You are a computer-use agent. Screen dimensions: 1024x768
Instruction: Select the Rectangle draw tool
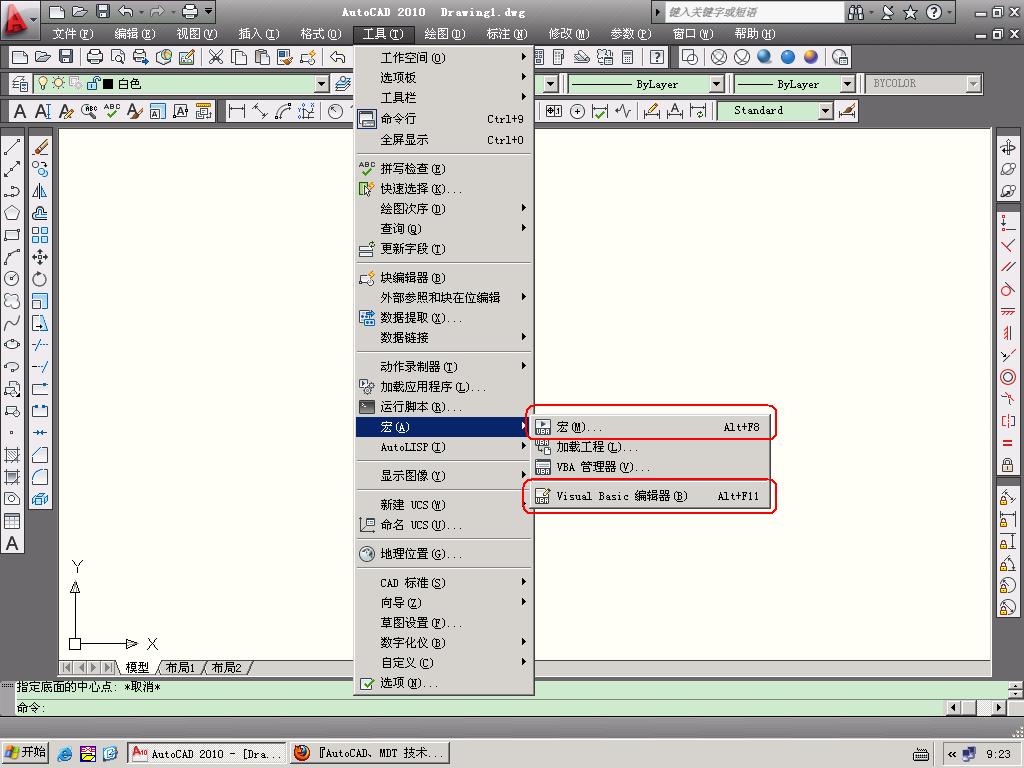[x=12, y=235]
